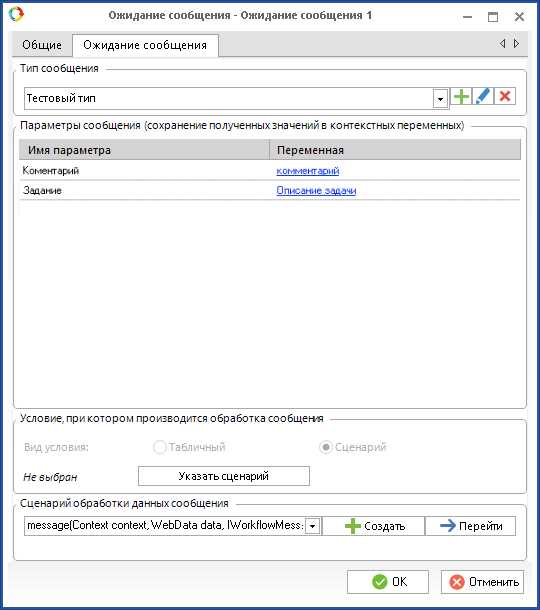The width and height of the screenshot is (540, 610).
Task: Select the Сценарий radio option
Action: point(326,447)
